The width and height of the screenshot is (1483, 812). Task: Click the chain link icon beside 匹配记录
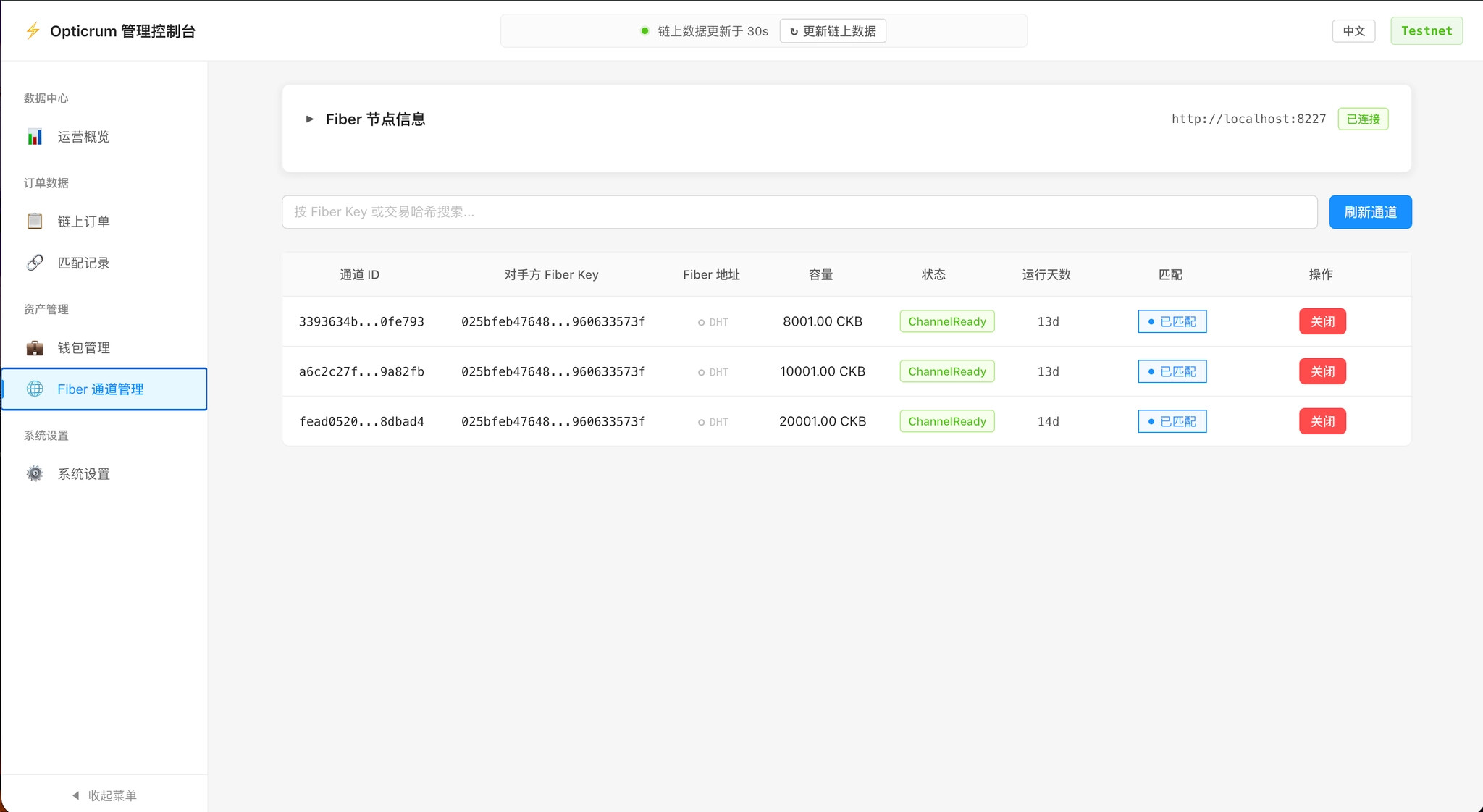pyautogui.click(x=35, y=263)
